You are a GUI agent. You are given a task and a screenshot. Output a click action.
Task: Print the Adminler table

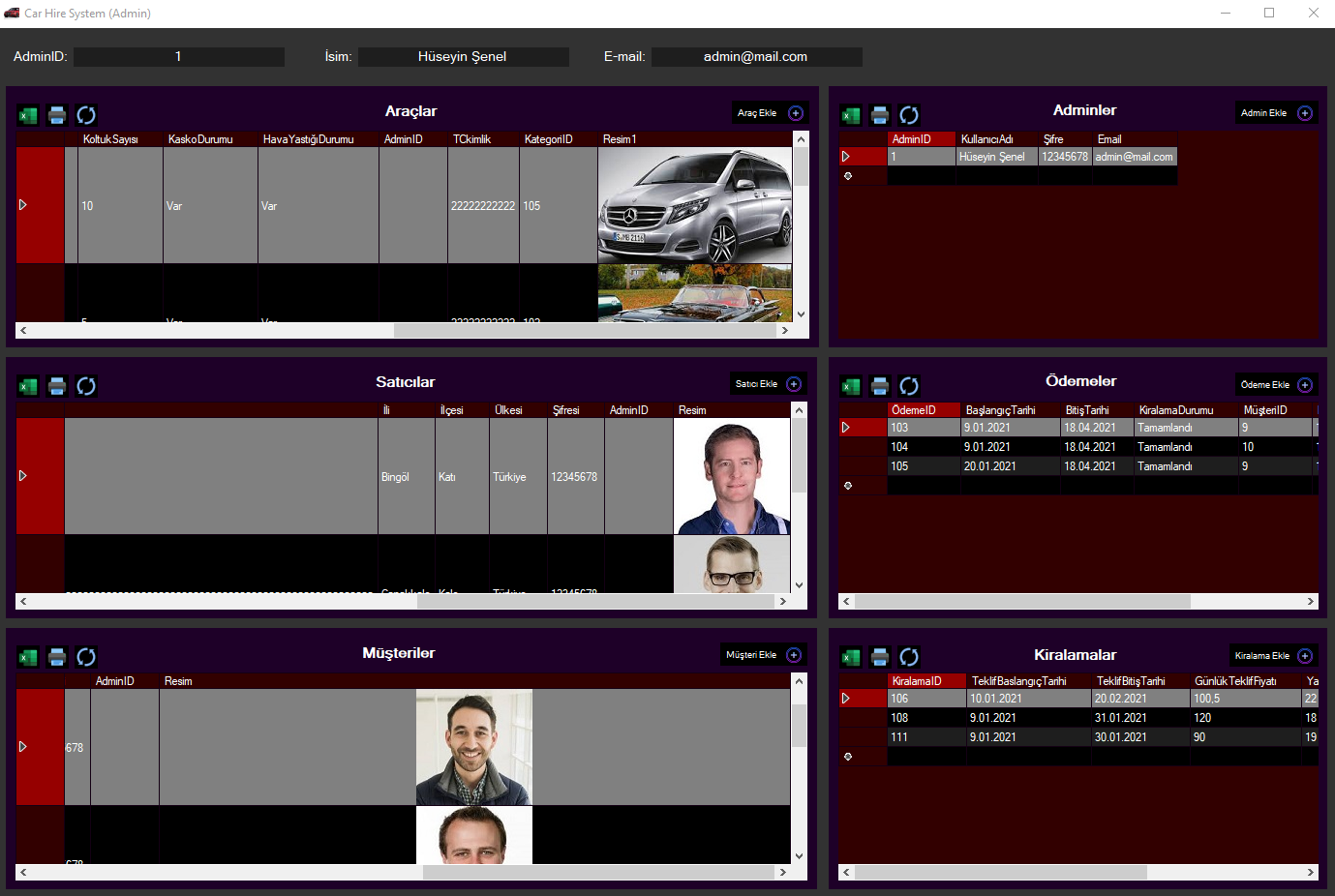(880, 115)
